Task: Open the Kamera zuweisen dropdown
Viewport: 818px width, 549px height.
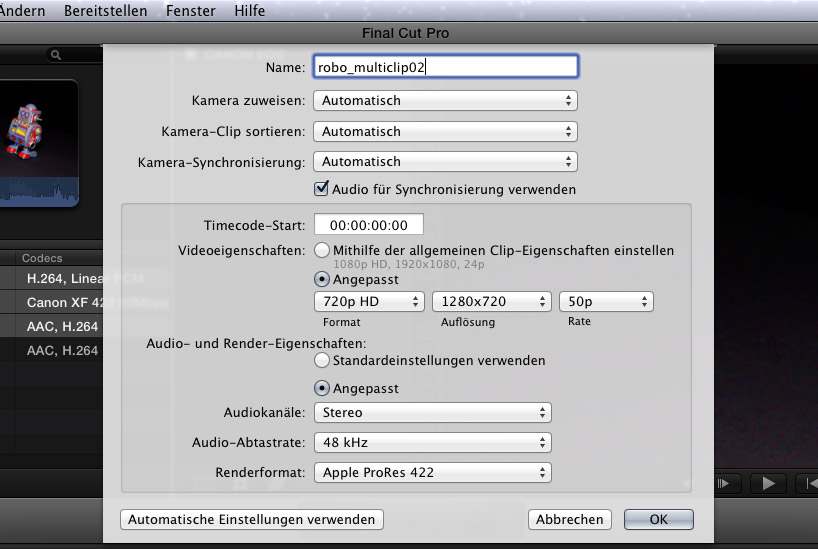Action: pos(445,101)
